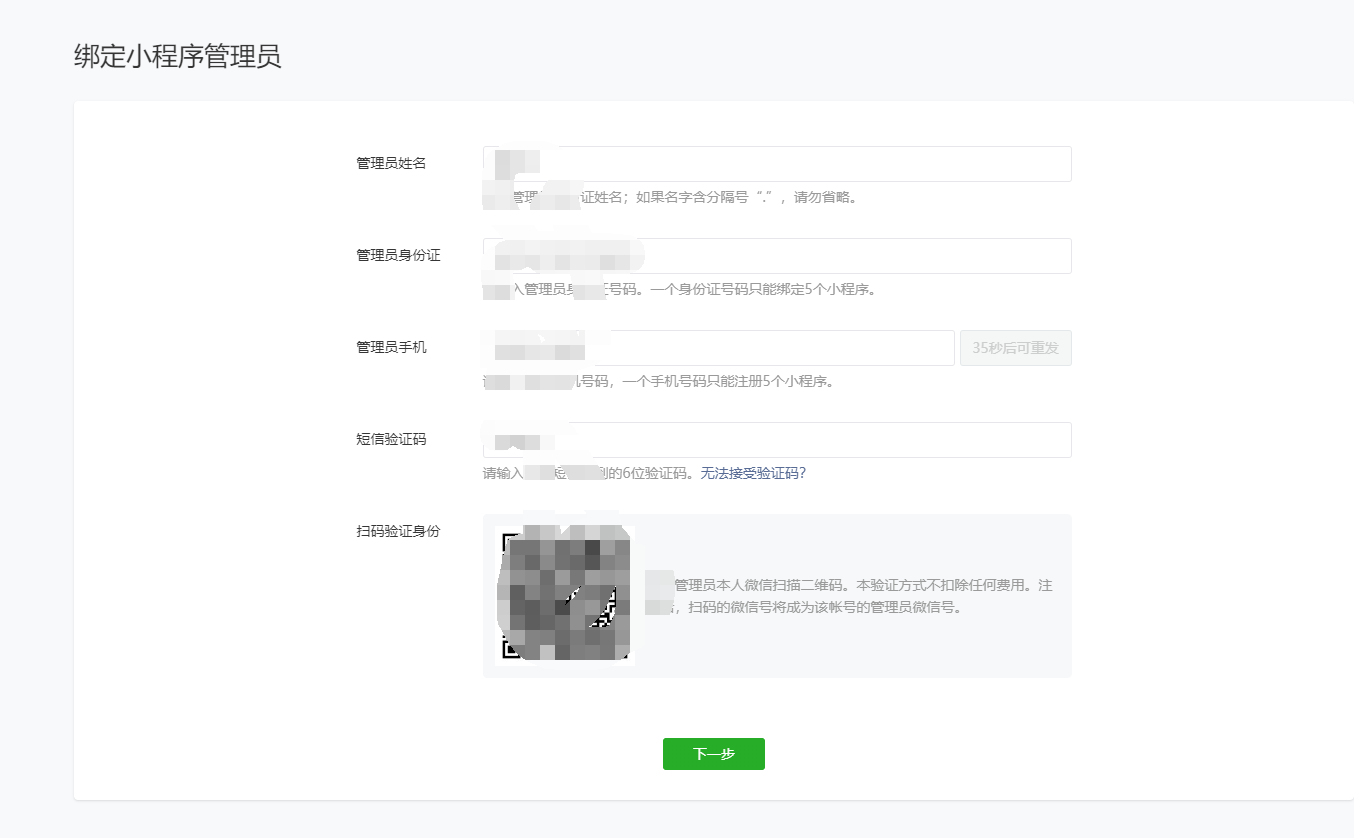Click the 管理员姓名 input field
Viewport: 1354px width, 838px height.
pos(777,164)
